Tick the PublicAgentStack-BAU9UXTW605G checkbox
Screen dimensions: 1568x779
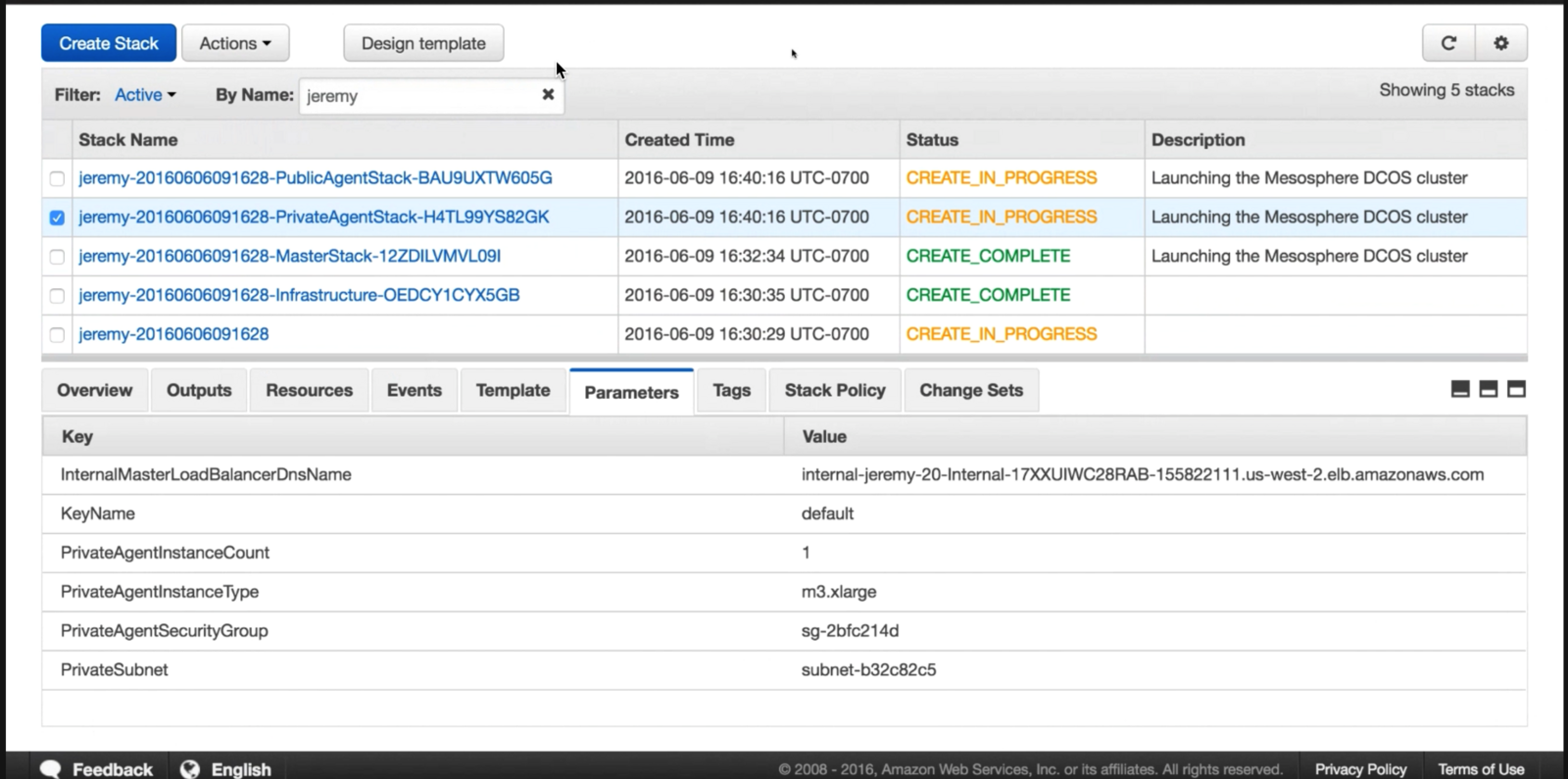pos(57,178)
